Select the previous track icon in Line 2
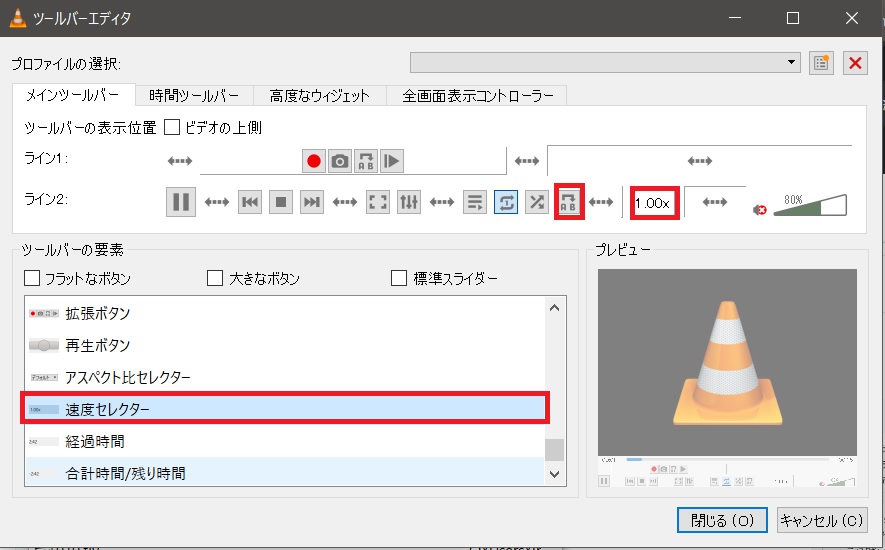The image size is (885, 550). [x=250, y=202]
